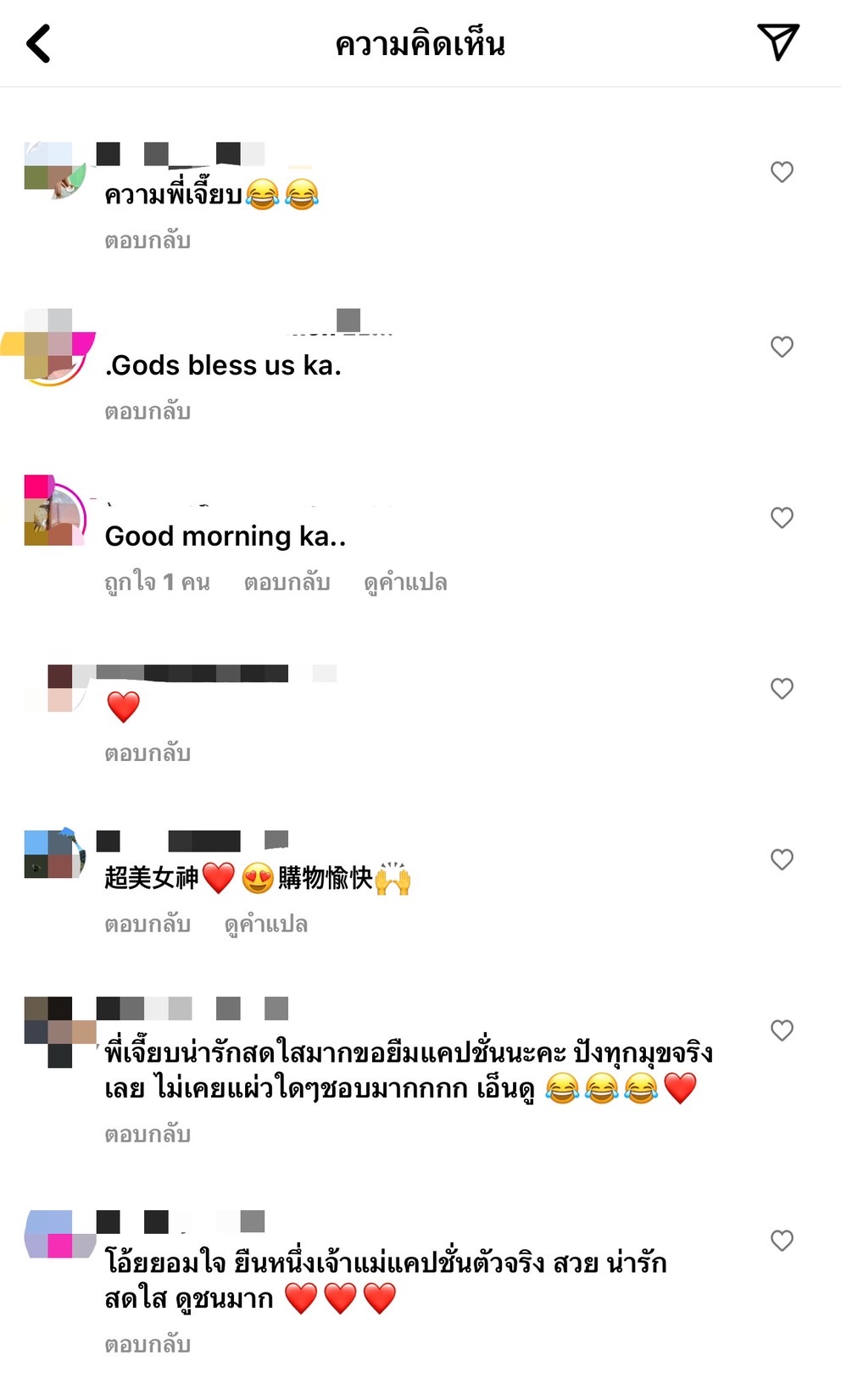The width and height of the screenshot is (841, 1400).
Task: Reply to the 'โอ้ยยอมใจ' comment
Action: tap(148, 1344)
